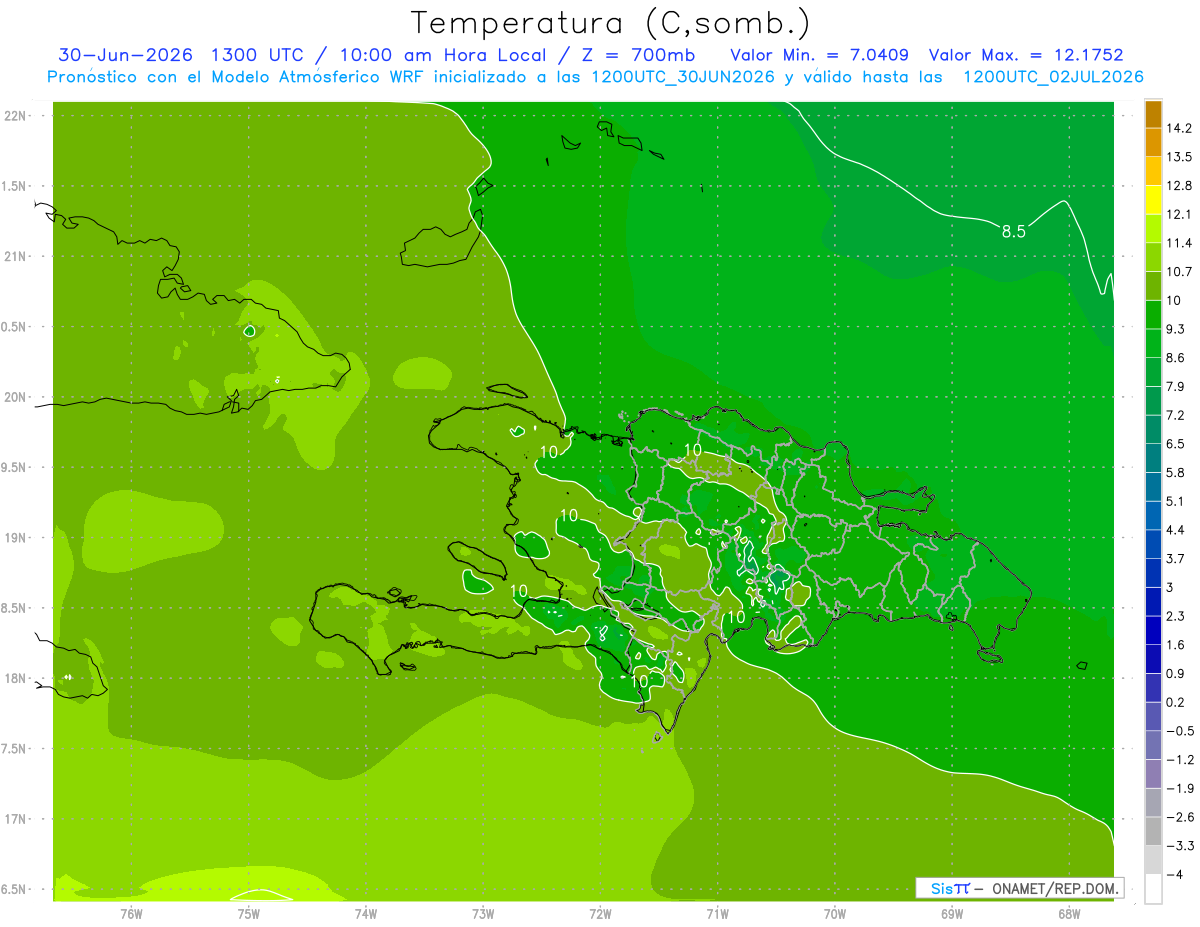Click the '76W' longitude axis label

(x=131, y=913)
